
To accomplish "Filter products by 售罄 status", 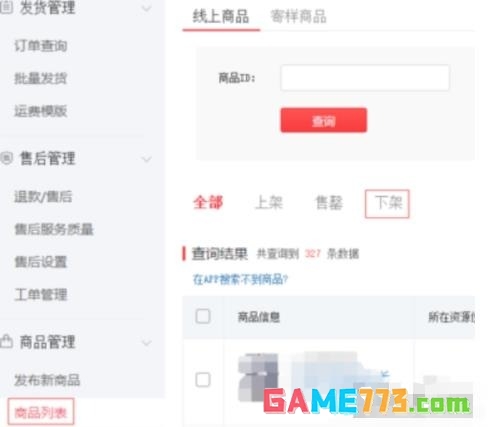I will tap(329, 203).
